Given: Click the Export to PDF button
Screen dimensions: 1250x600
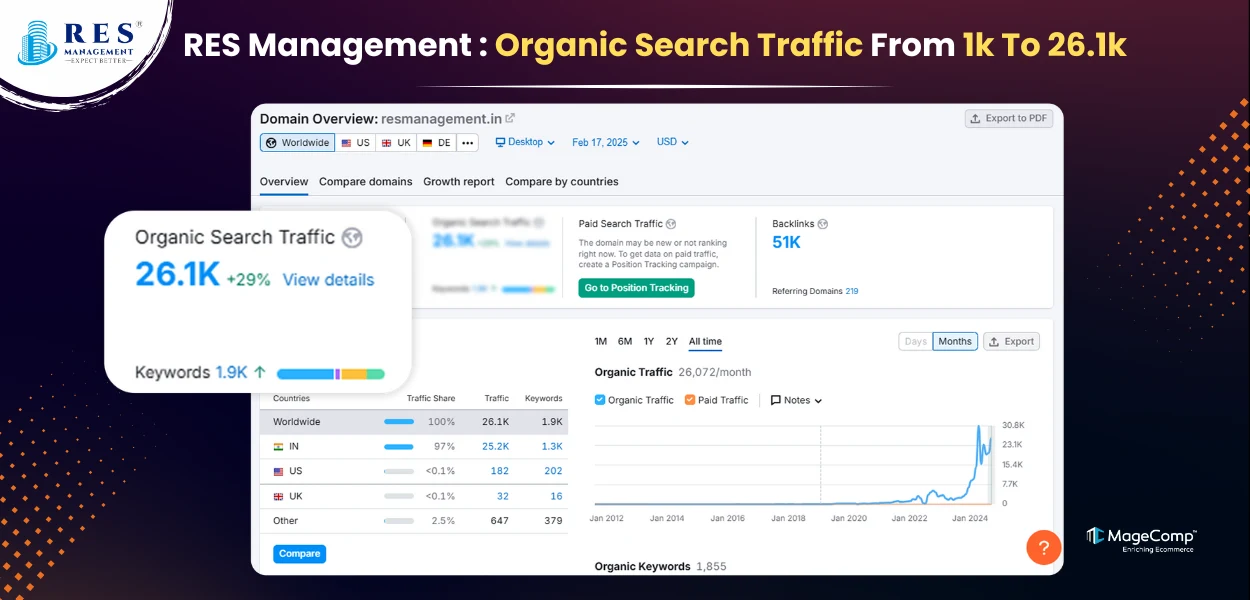Looking at the screenshot, I should (1008, 118).
